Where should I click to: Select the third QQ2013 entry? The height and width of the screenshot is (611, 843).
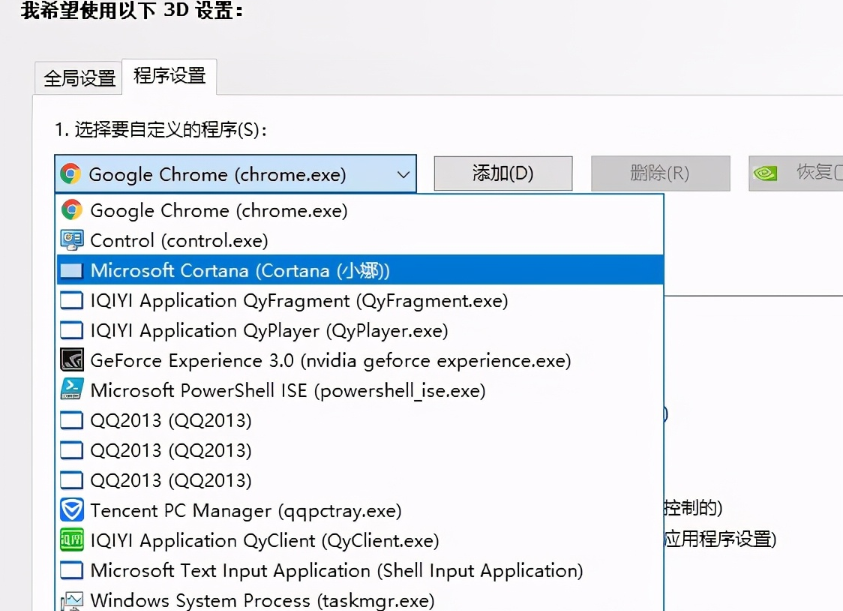[171, 480]
